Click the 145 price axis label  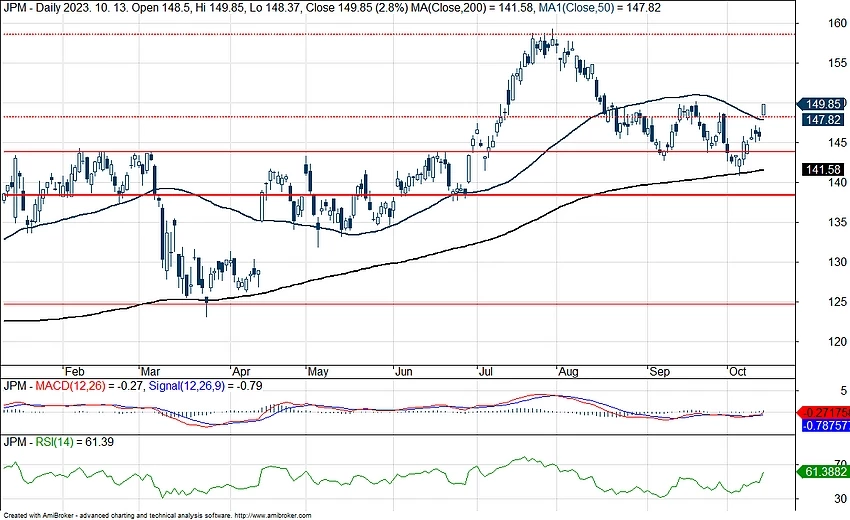(x=838, y=143)
